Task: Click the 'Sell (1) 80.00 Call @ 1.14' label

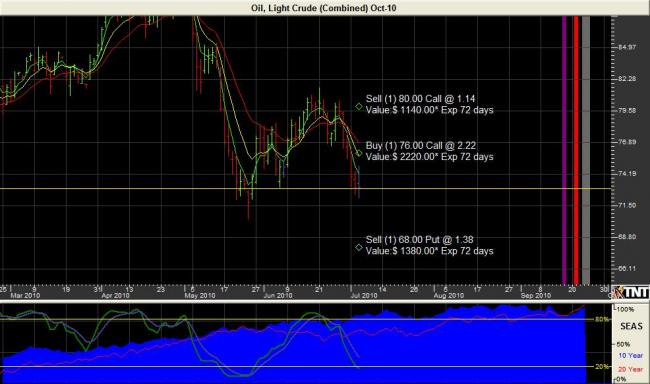Action: tap(420, 99)
